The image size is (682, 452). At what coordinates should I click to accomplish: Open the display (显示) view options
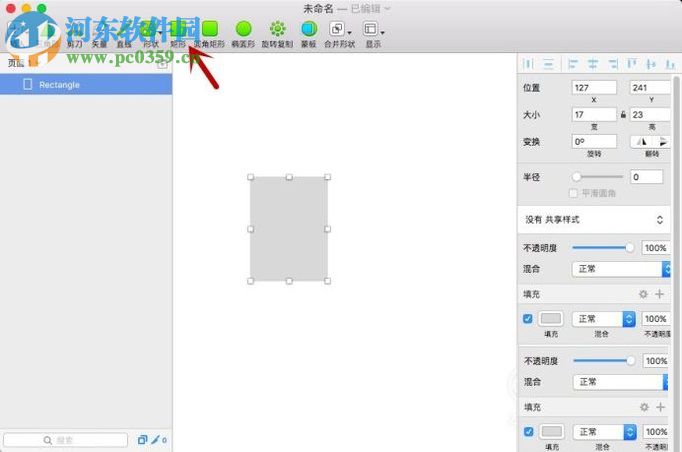tap(373, 34)
